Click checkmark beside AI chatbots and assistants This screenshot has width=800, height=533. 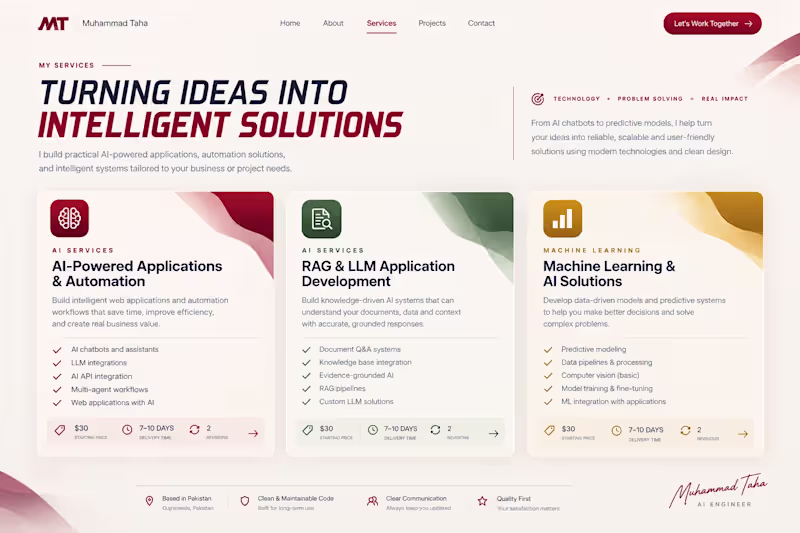click(57, 350)
